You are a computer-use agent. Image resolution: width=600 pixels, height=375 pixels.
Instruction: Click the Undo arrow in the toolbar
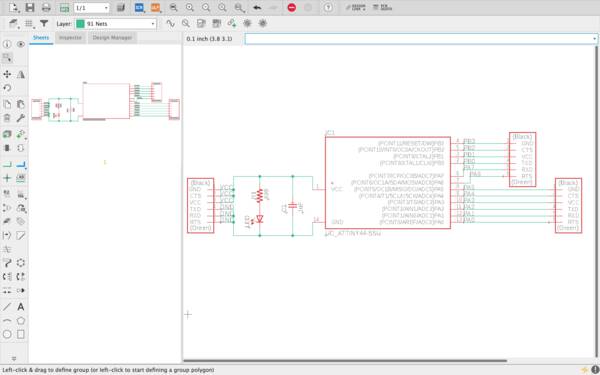pyautogui.click(x=257, y=7)
